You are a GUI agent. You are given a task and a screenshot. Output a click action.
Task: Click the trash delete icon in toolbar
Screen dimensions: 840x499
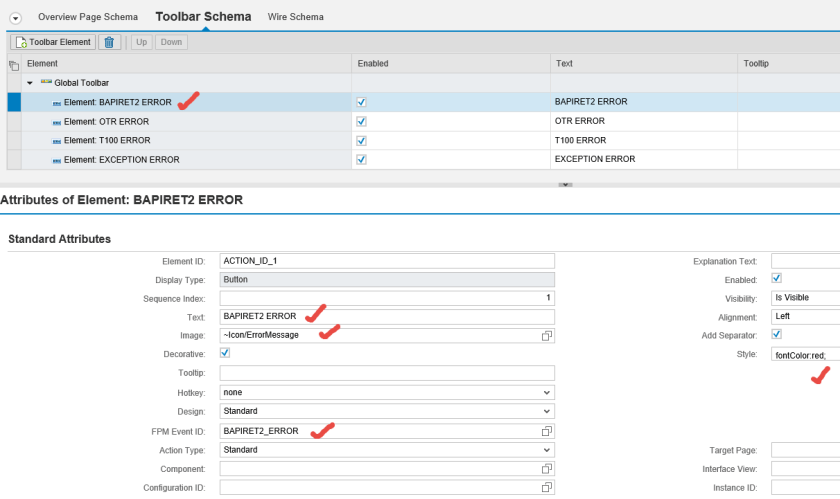[110, 42]
